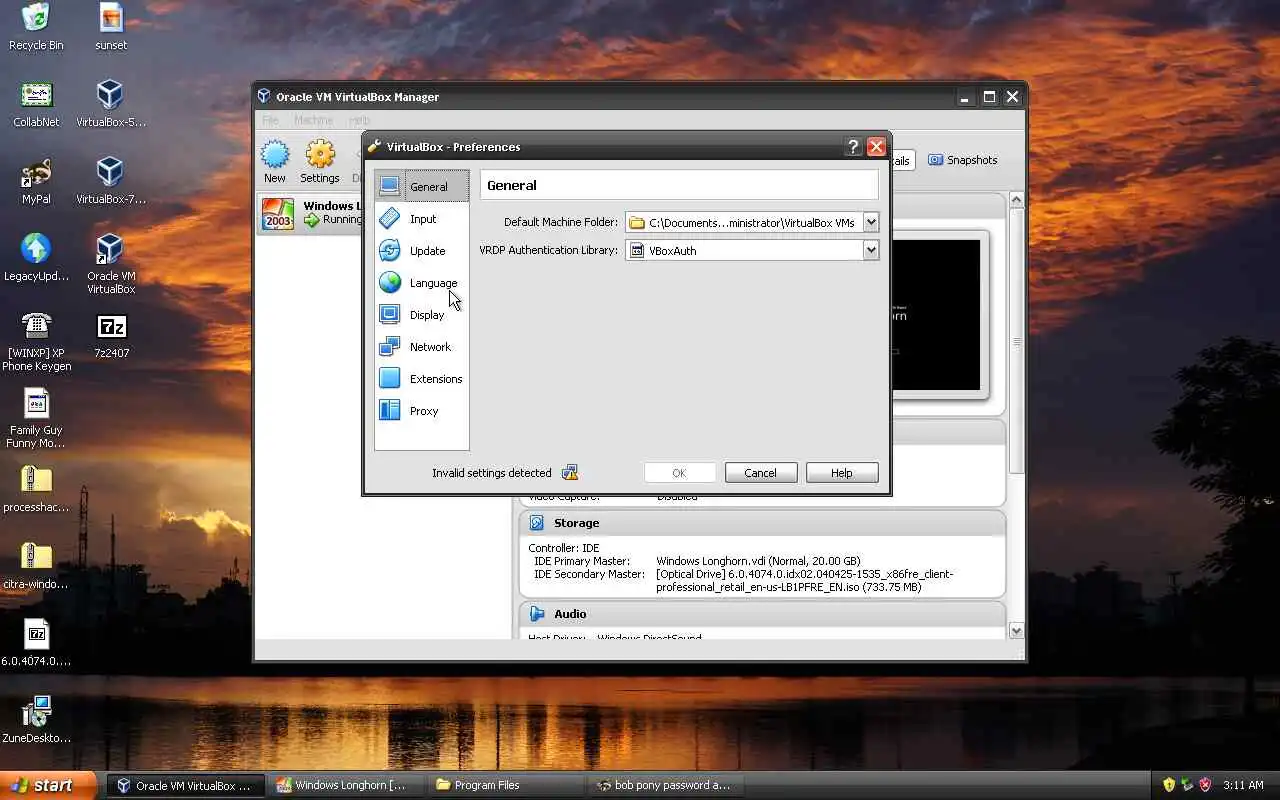Image resolution: width=1280 pixels, height=800 pixels.
Task: Open Display preferences page
Action: point(422,314)
